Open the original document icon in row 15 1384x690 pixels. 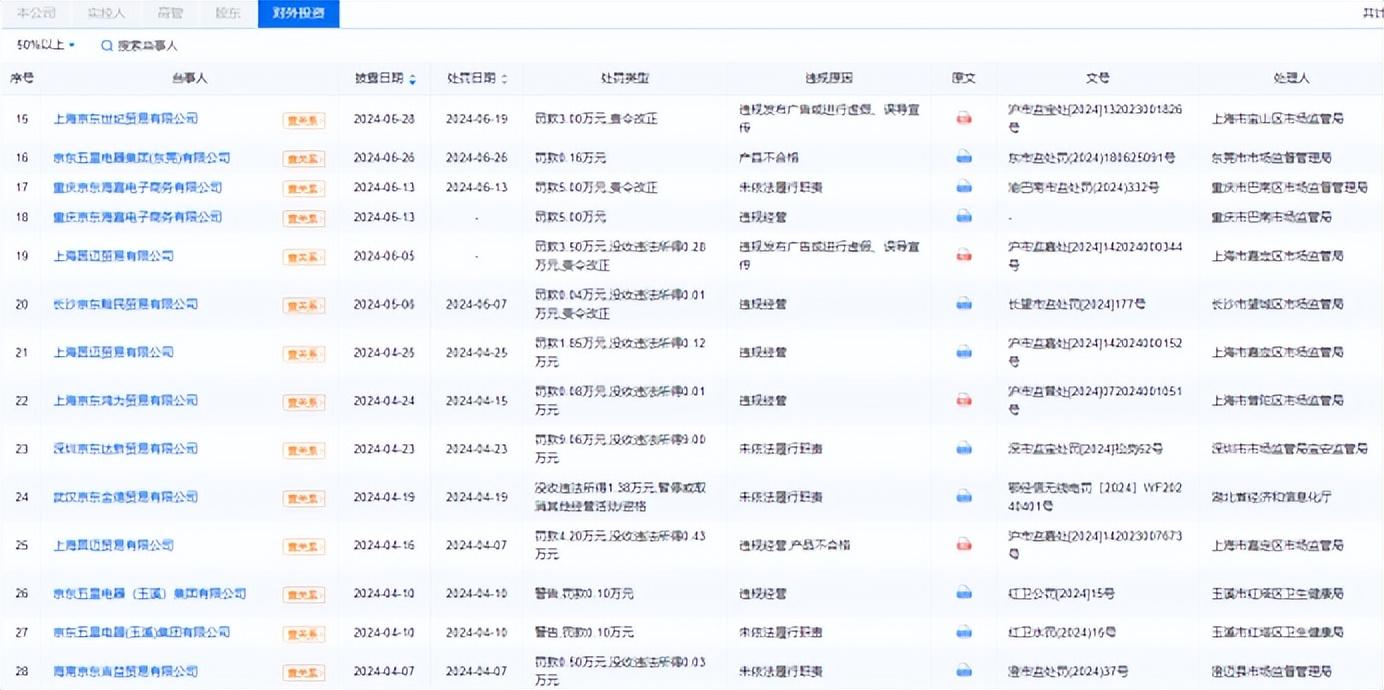pyautogui.click(x=963, y=118)
